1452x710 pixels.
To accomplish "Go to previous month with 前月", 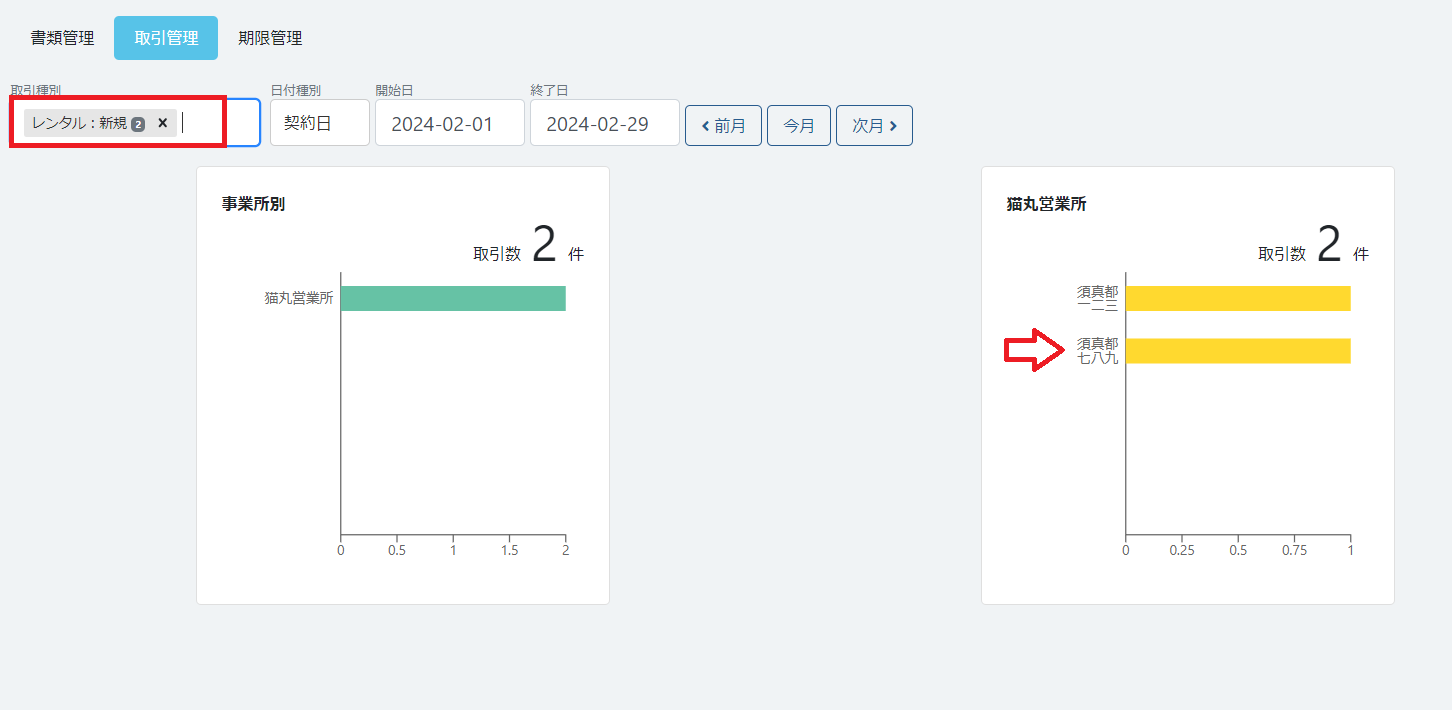I will (723, 126).
